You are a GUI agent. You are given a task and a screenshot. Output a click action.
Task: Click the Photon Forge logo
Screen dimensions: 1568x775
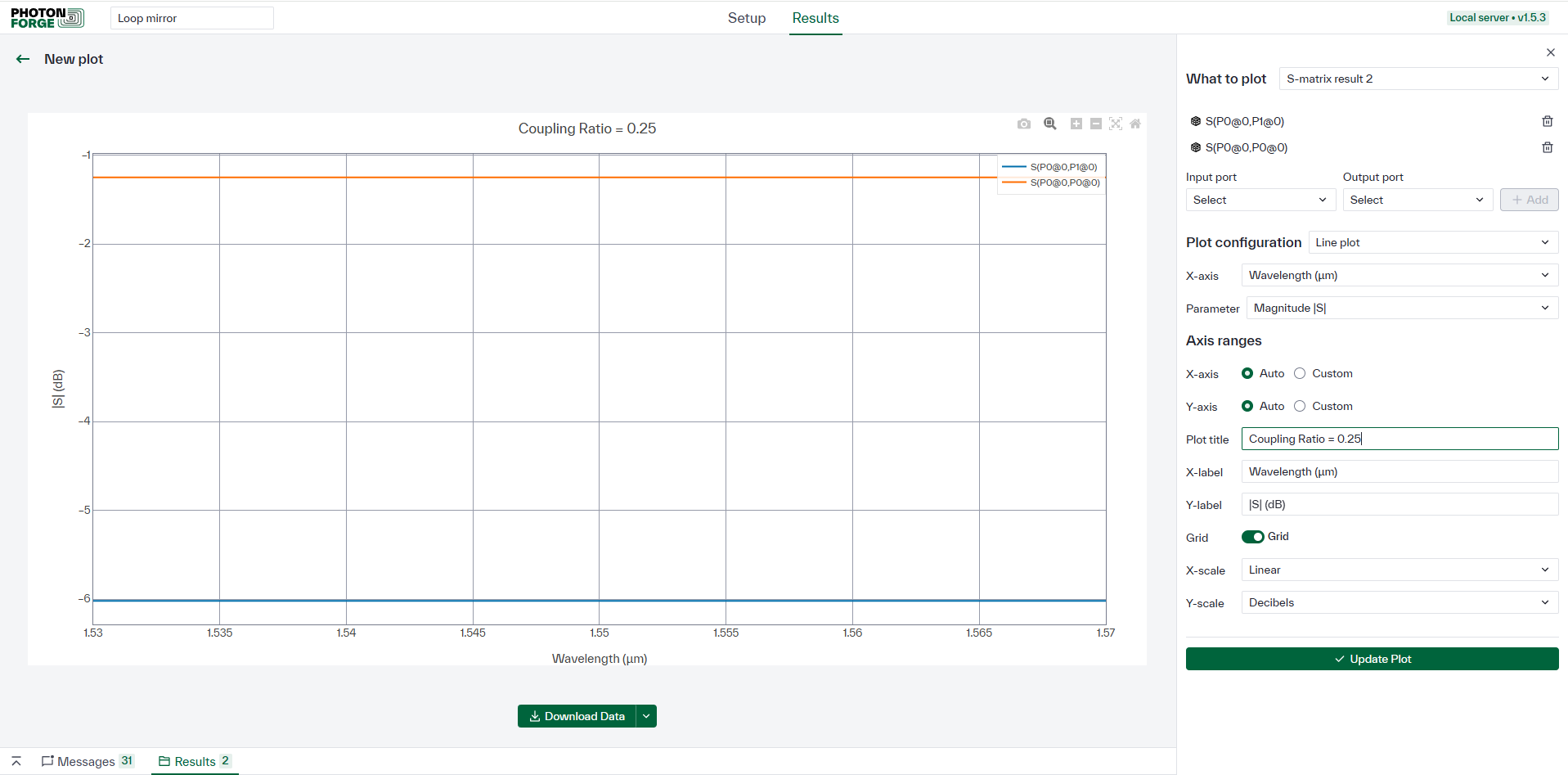(x=47, y=18)
